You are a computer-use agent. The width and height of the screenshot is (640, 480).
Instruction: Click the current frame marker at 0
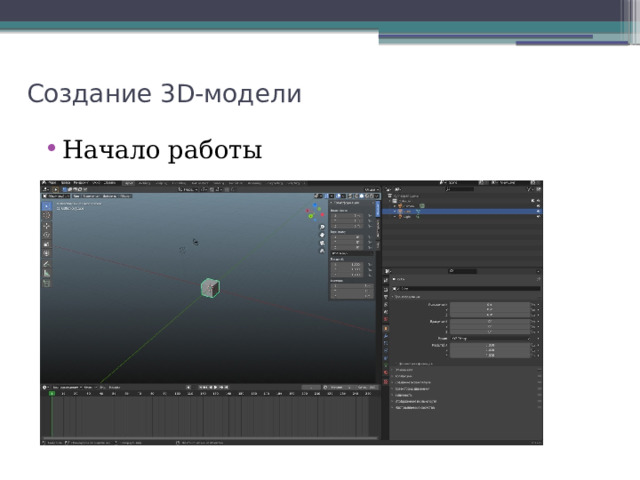point(52,393)
